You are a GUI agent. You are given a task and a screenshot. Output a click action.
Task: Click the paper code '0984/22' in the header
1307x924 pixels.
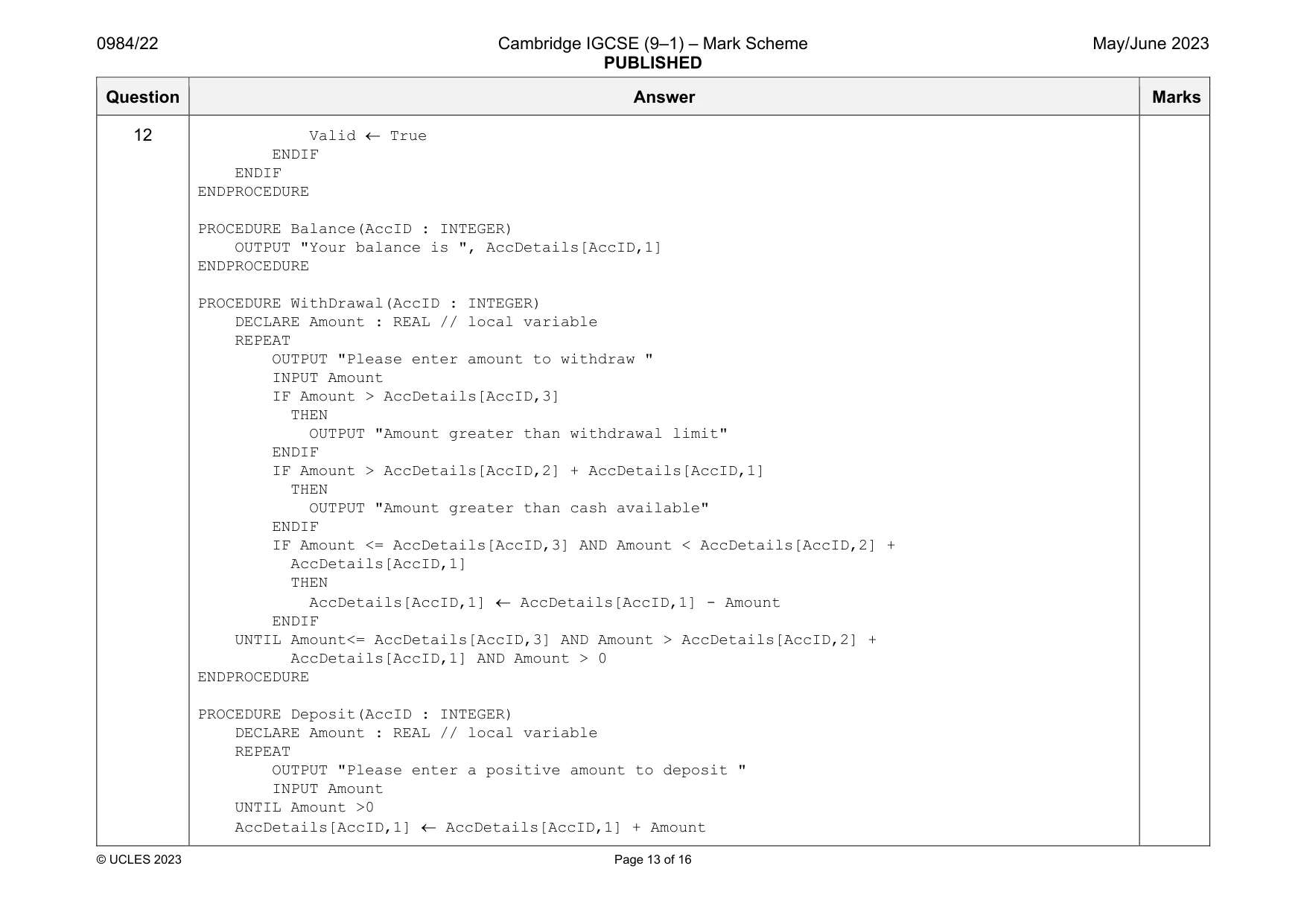127,43
